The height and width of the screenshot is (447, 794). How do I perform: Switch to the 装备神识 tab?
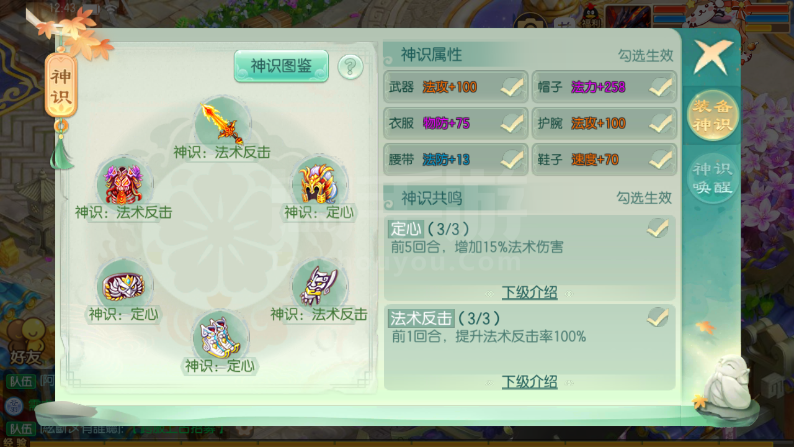point(712,115)
